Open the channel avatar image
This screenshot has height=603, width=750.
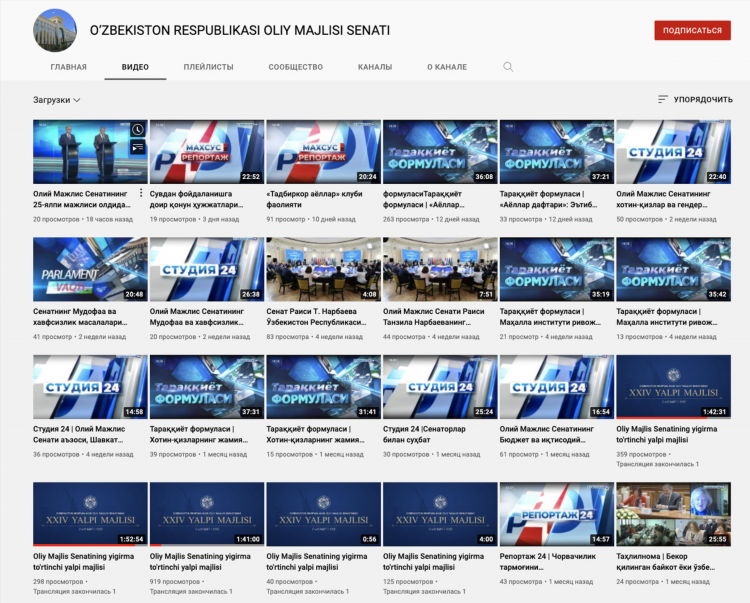55,30
